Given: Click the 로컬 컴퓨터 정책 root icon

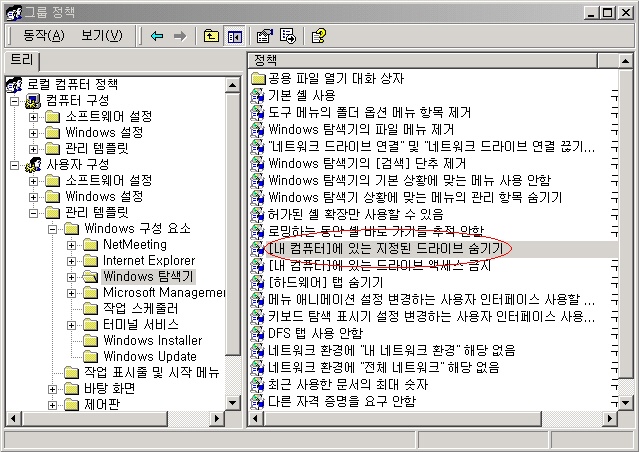Looking at the screenshot, I should point(15,84).
